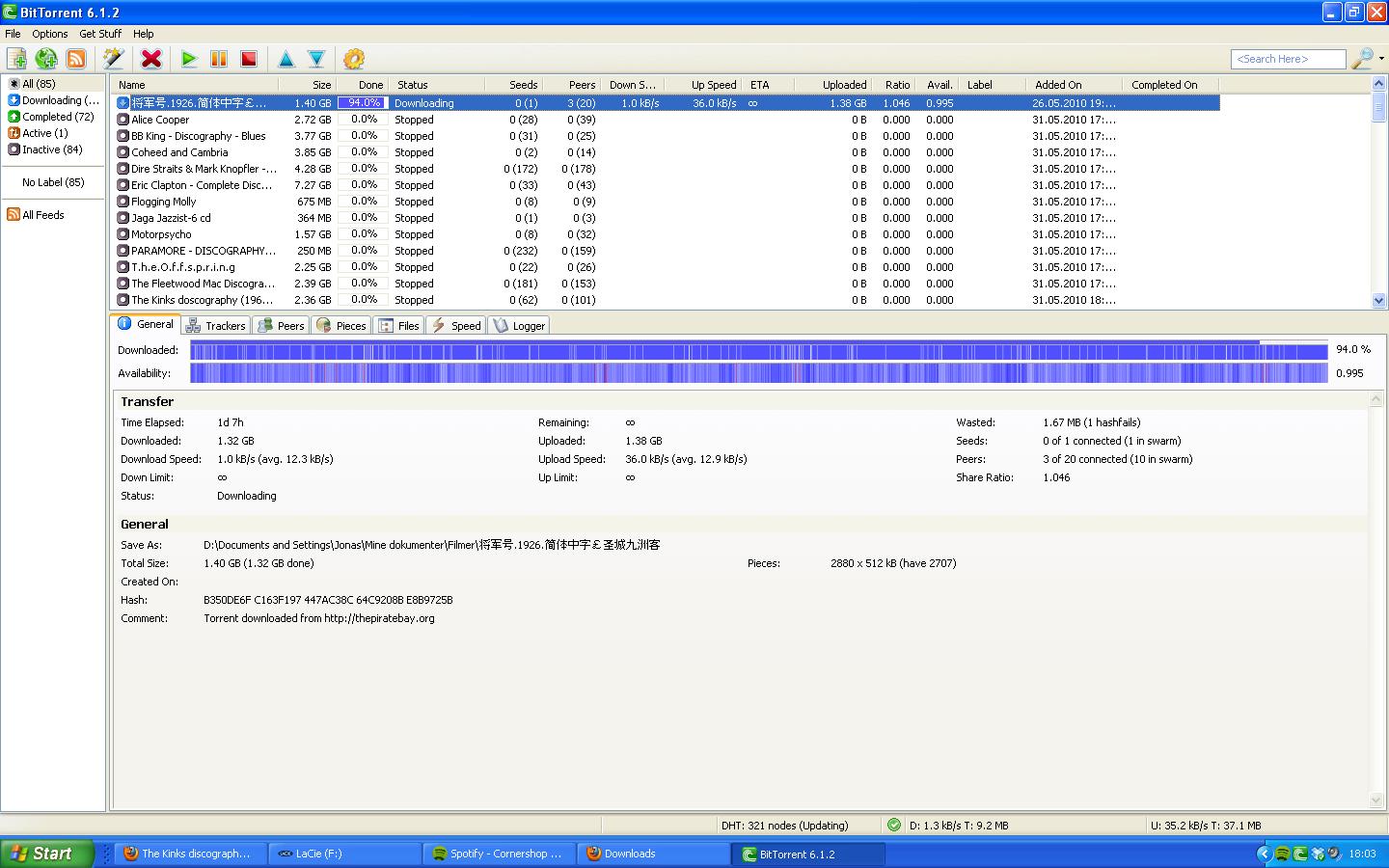1389x868 pixels.
Task: Switch to the Logger tab
Action: pos(519,326)
